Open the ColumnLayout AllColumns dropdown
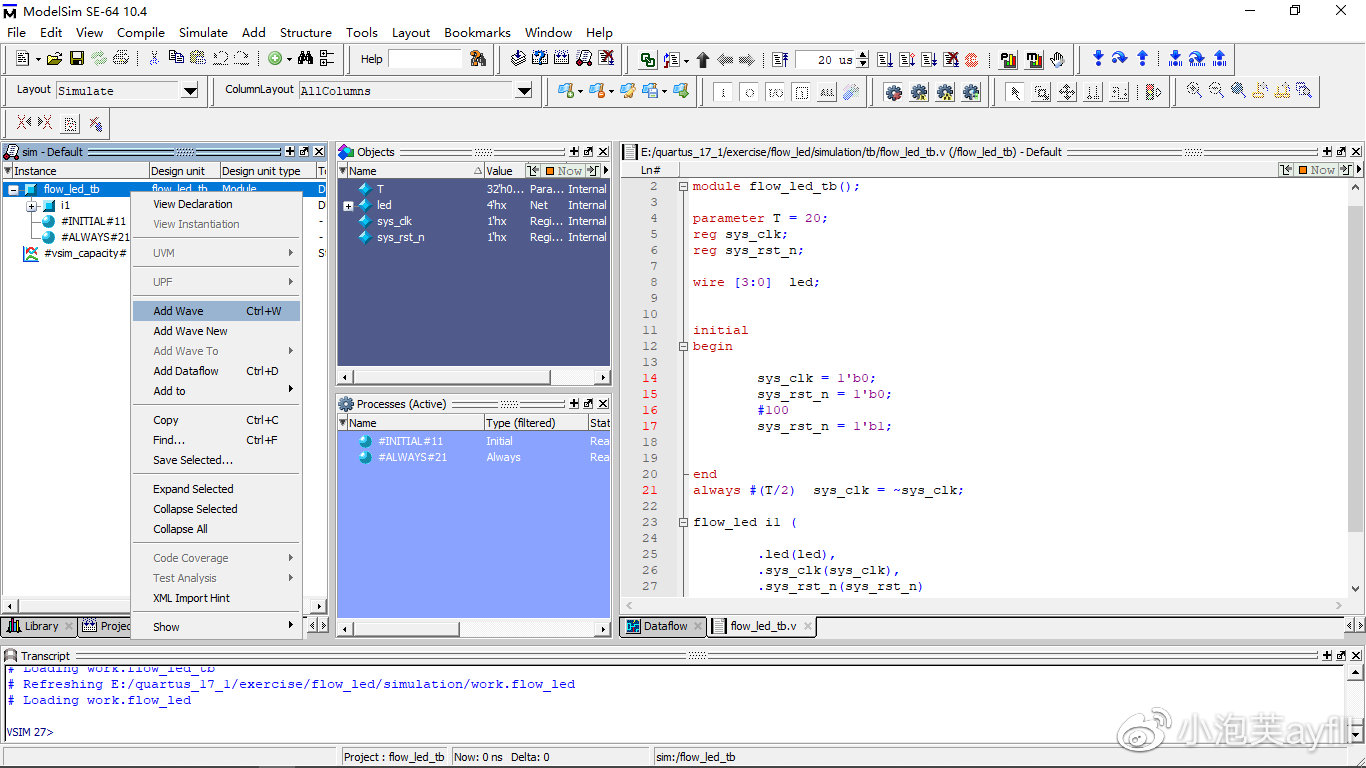The image size is (1366, 768). [524, 91]
